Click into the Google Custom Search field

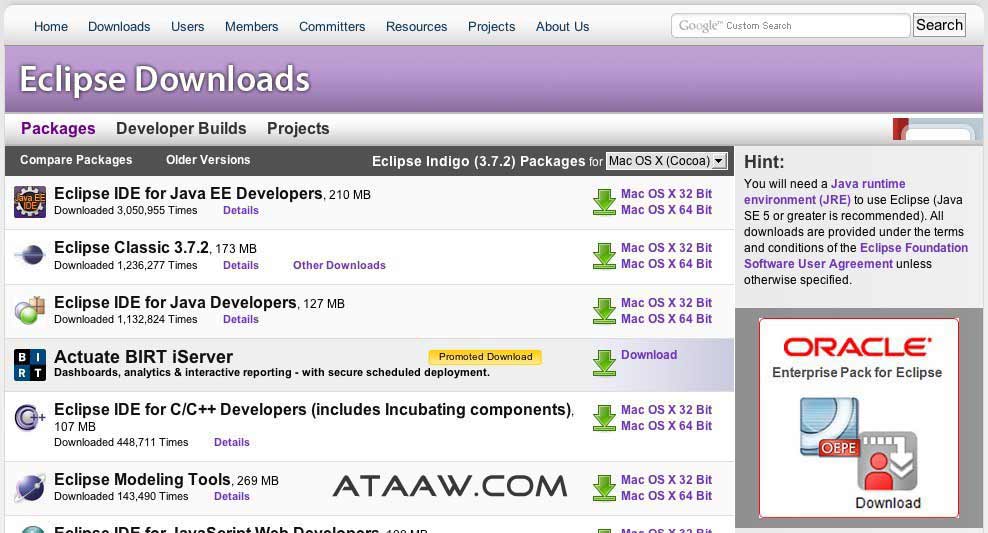pyautogui.click(x=791, y=26)
